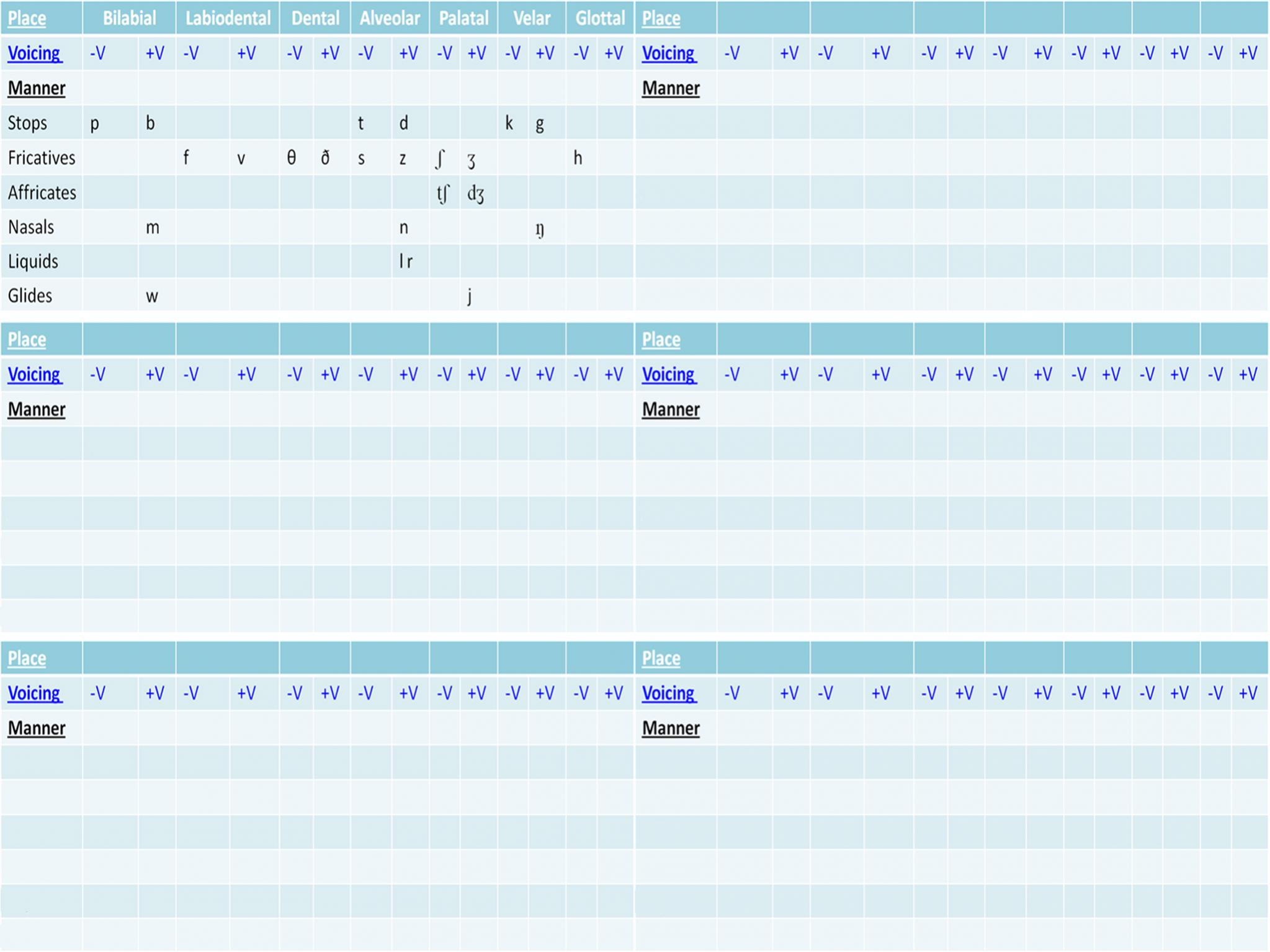Click the -V voicing cell under Labiodental
Viewport: 1270px width, 952px height.
click(203, 53)
